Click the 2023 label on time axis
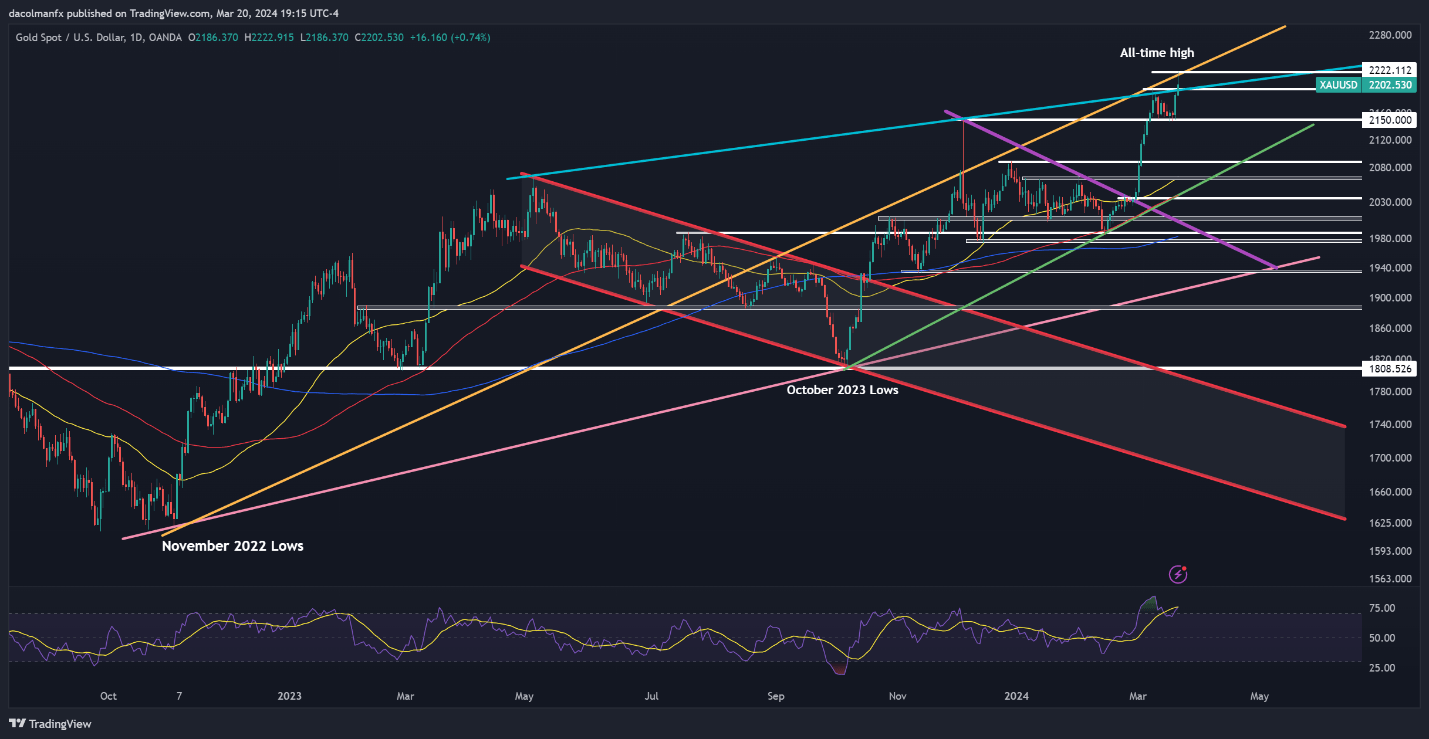 289,695
